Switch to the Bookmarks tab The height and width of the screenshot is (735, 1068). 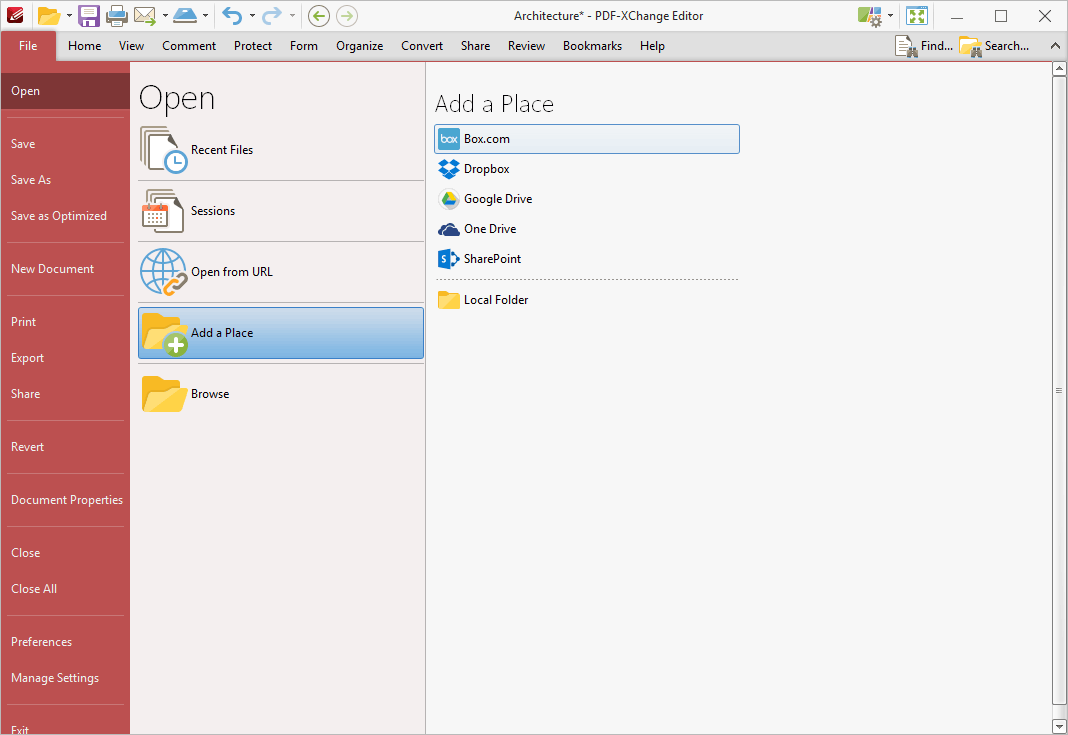(x=593, y=46)
